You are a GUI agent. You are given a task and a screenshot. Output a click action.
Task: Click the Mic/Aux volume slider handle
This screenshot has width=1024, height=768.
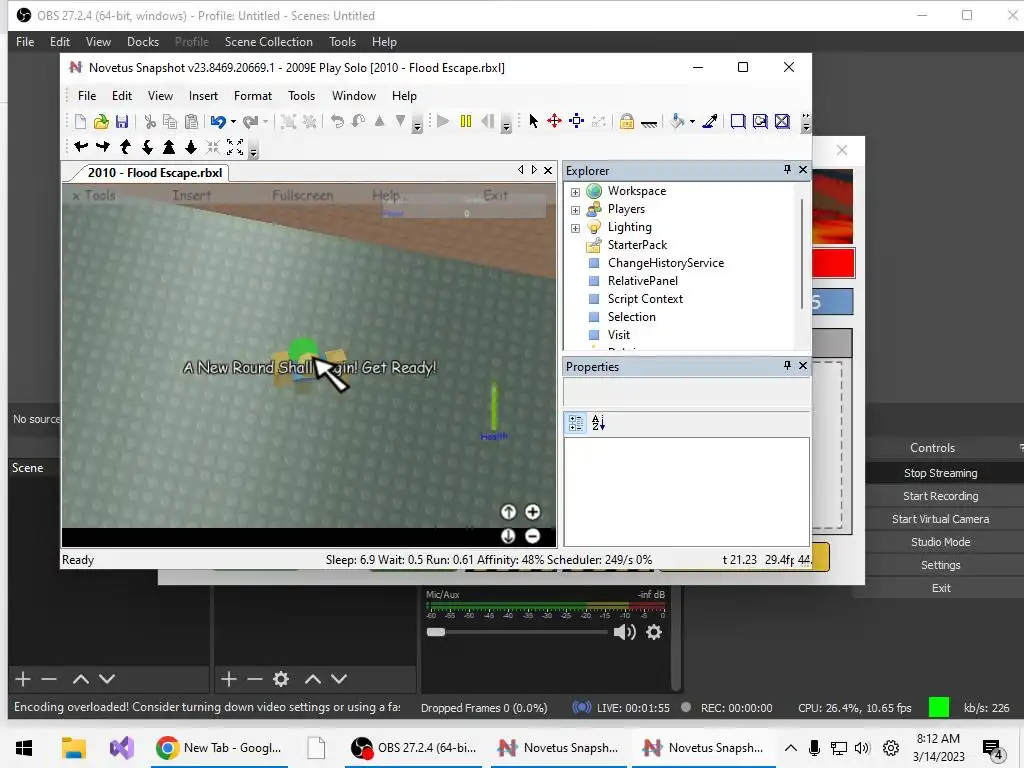coord(436,632)
